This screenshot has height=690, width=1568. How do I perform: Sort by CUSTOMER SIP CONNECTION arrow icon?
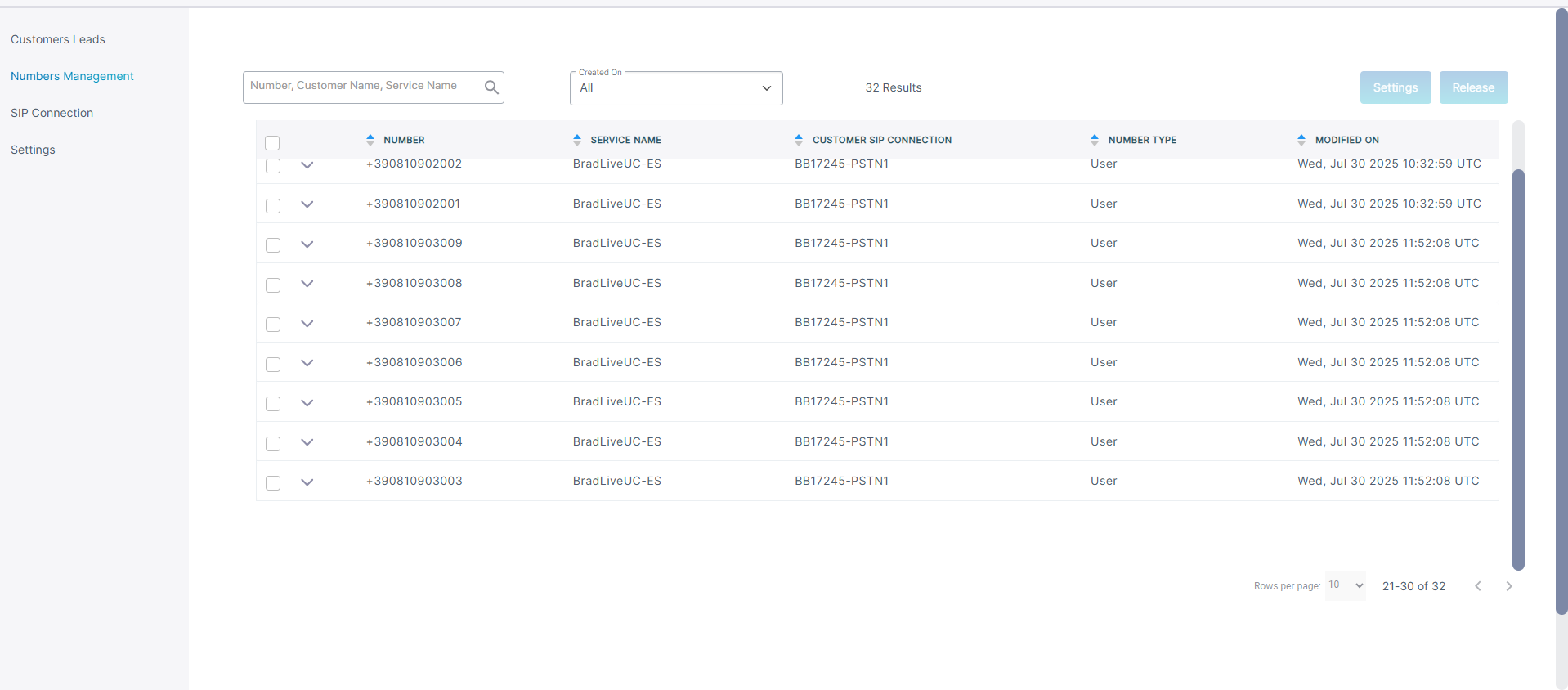coord(799,140)
